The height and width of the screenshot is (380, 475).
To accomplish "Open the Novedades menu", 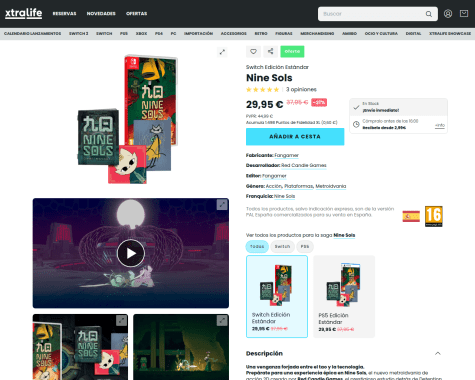I will pyautogui.click(x=101, y=14).
